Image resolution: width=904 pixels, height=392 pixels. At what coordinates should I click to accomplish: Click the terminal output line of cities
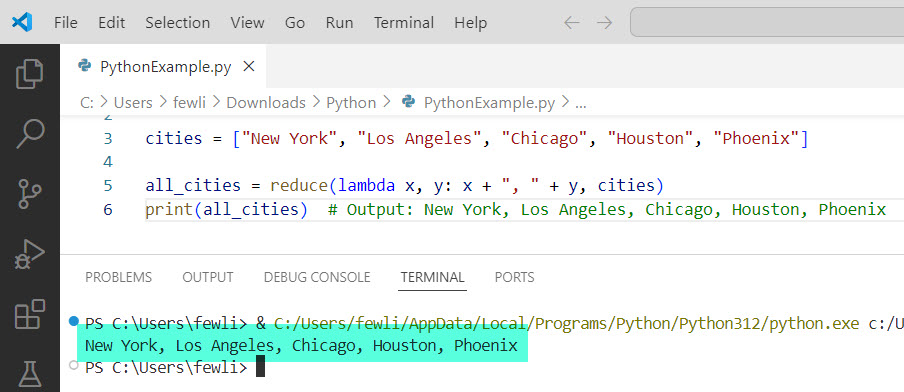(302, 346)
